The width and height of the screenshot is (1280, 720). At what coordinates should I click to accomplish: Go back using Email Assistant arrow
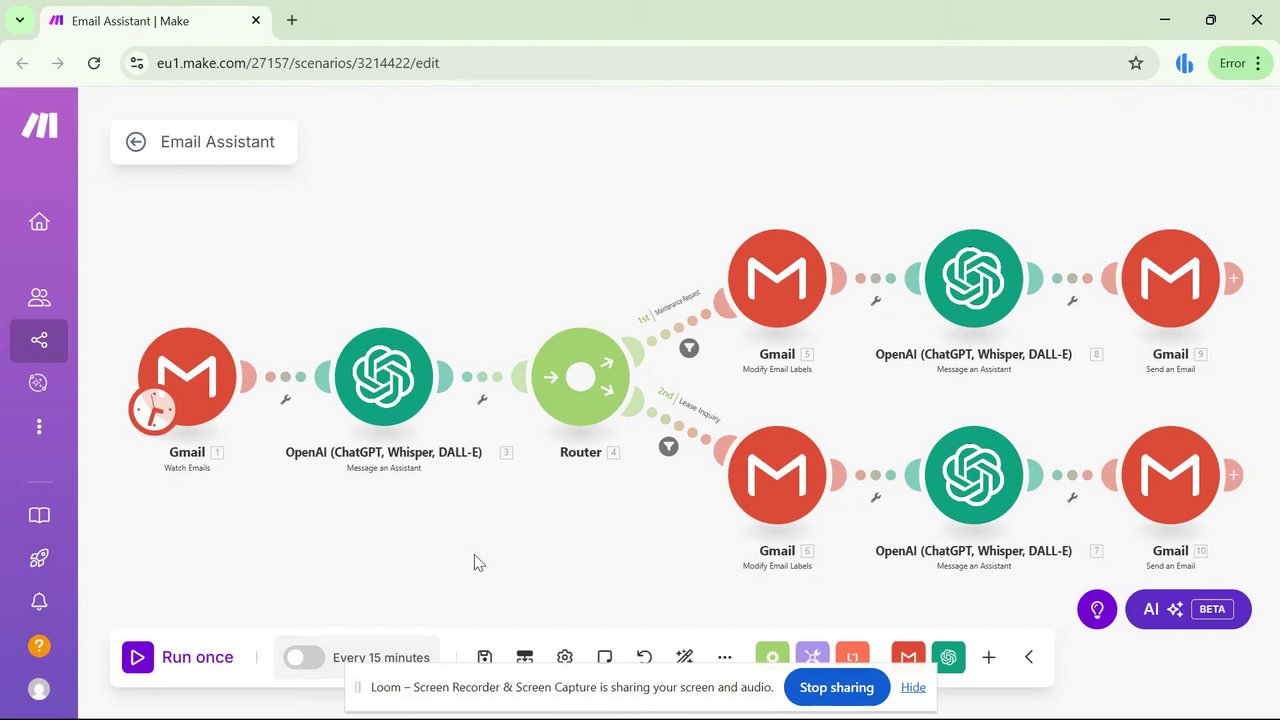point(136,142)
